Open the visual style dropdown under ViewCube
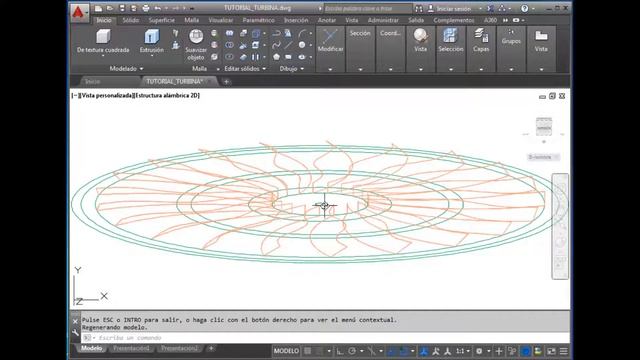This screenshot has height=360, width=640. pos(543,157)
